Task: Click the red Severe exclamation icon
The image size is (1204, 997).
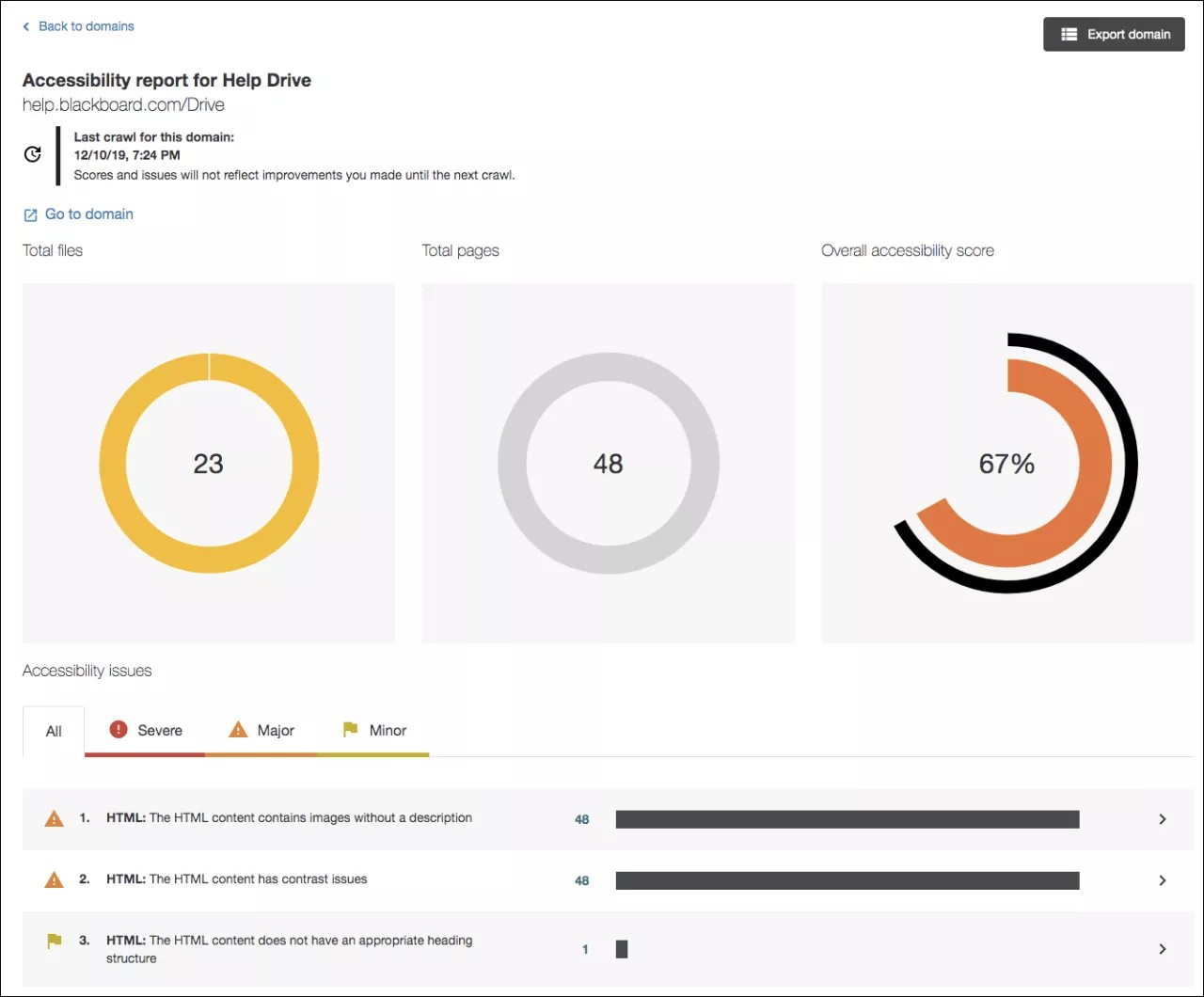Action: click(x=119, y=730)
